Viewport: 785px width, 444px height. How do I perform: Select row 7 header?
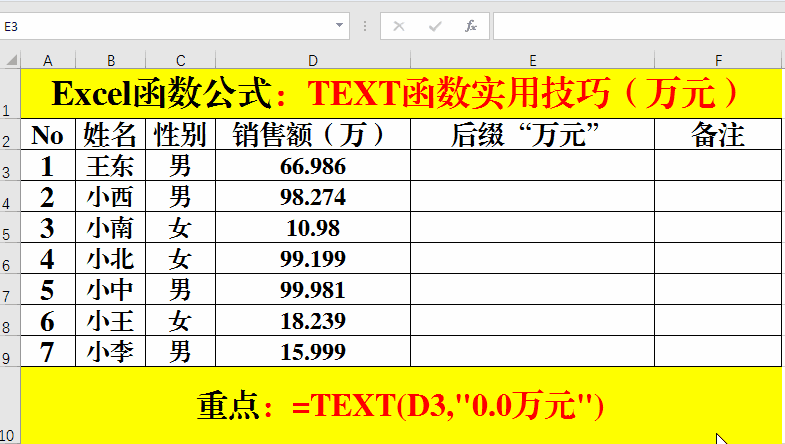(x=10, y=289)
